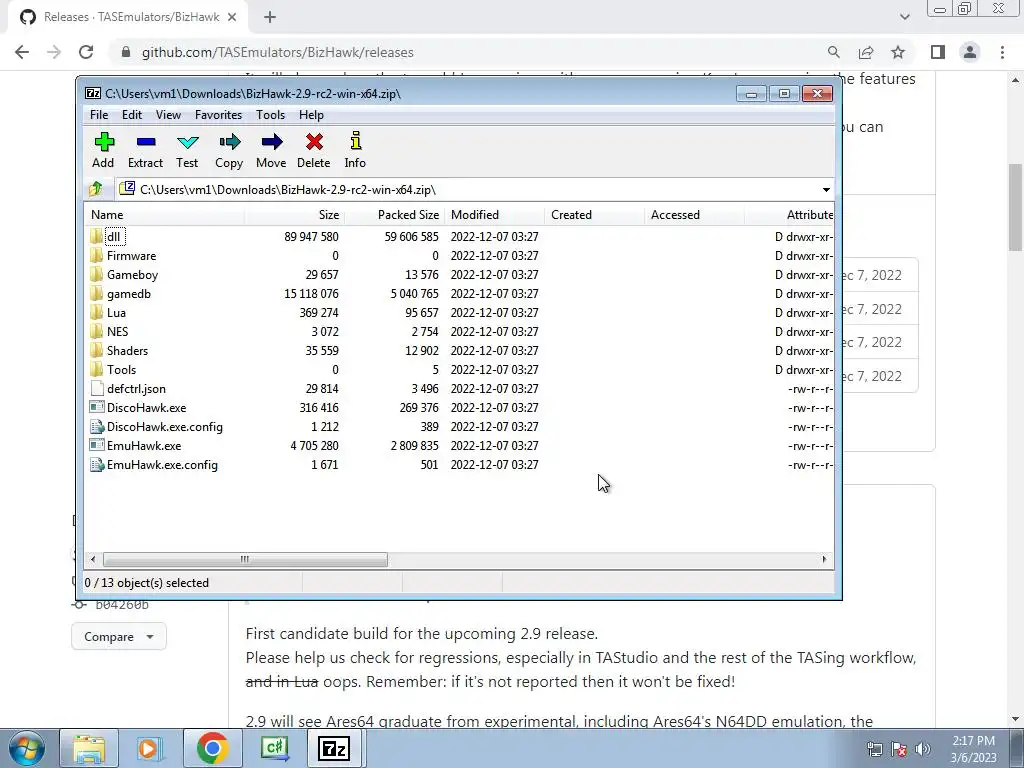Open a new Chrome tab

tap(270, 18)
